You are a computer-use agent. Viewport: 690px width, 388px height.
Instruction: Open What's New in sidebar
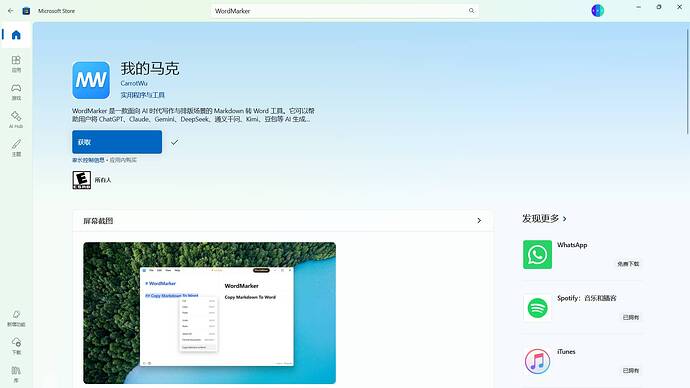pyautogui.click(x=16, y=318)
